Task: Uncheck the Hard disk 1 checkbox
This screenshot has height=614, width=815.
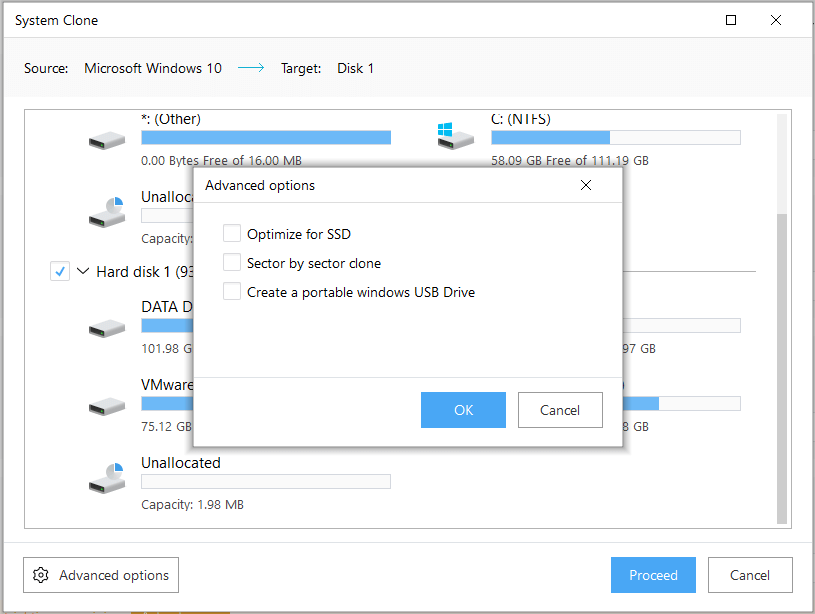Action: click(x=60, y=271)
